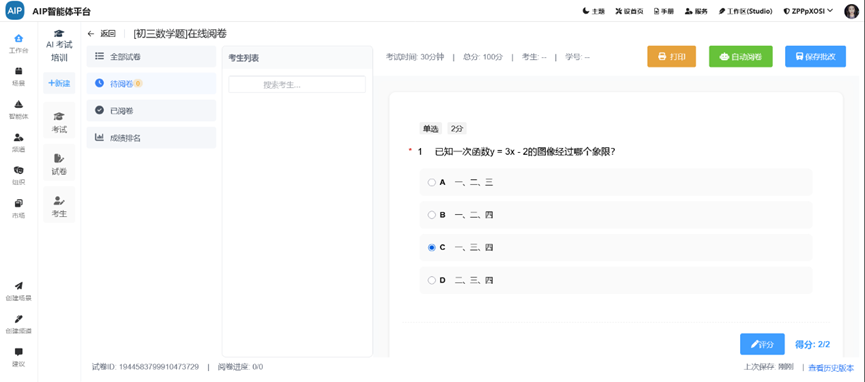Screen dimensions: 865x382
Task: Click 创建频道 pen icon
Action: click(x=19, y=319)
